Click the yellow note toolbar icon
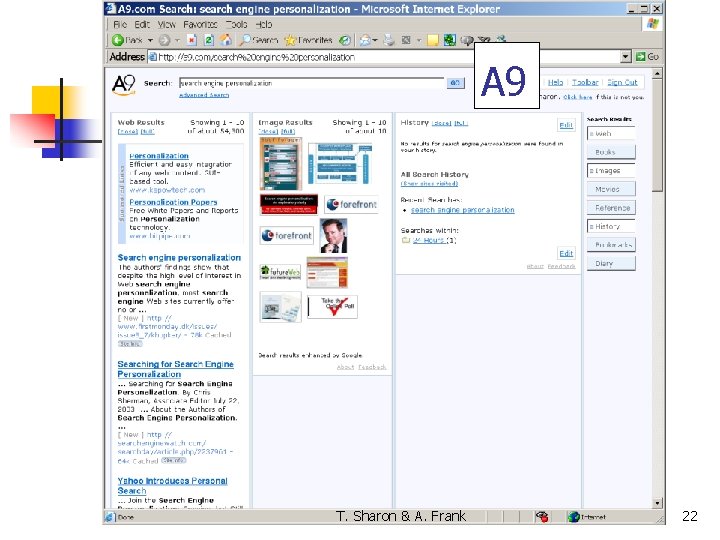The image size is (720, 540). pyautogui.click(x=432, y=40)
